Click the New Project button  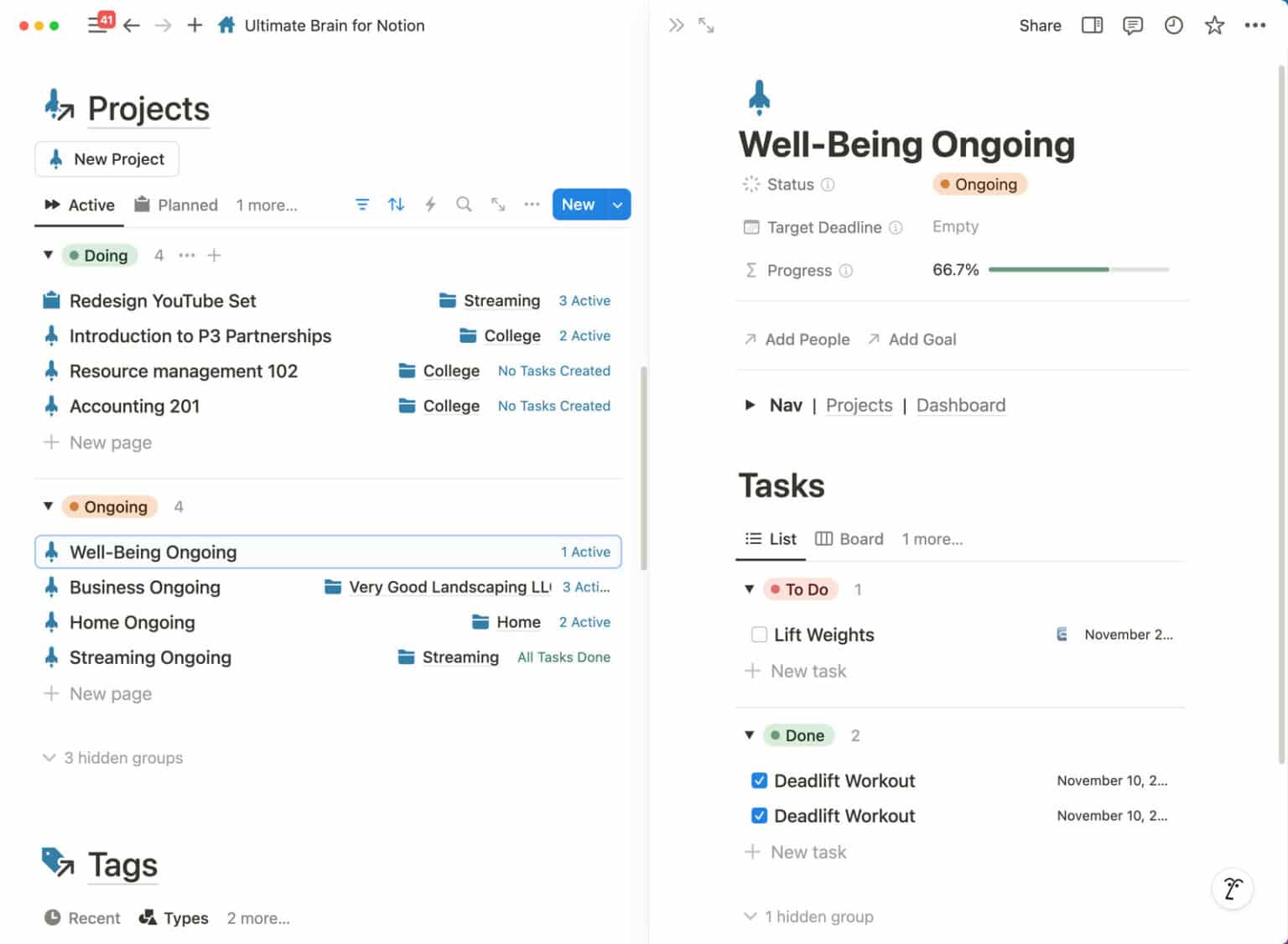(x=106, y=159)
